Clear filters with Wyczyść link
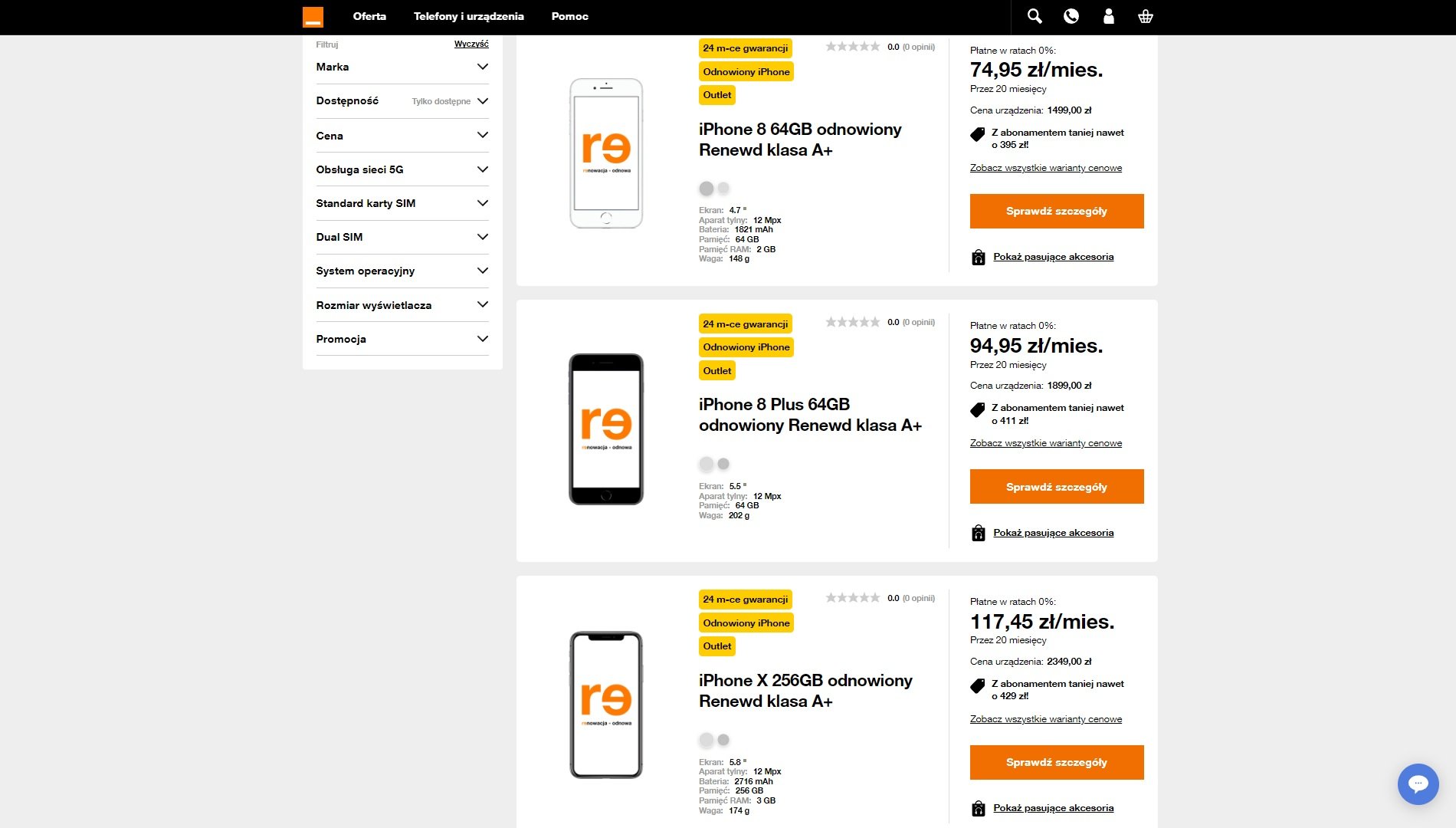This screenshot has height=828, width=1456. point(471,44)
